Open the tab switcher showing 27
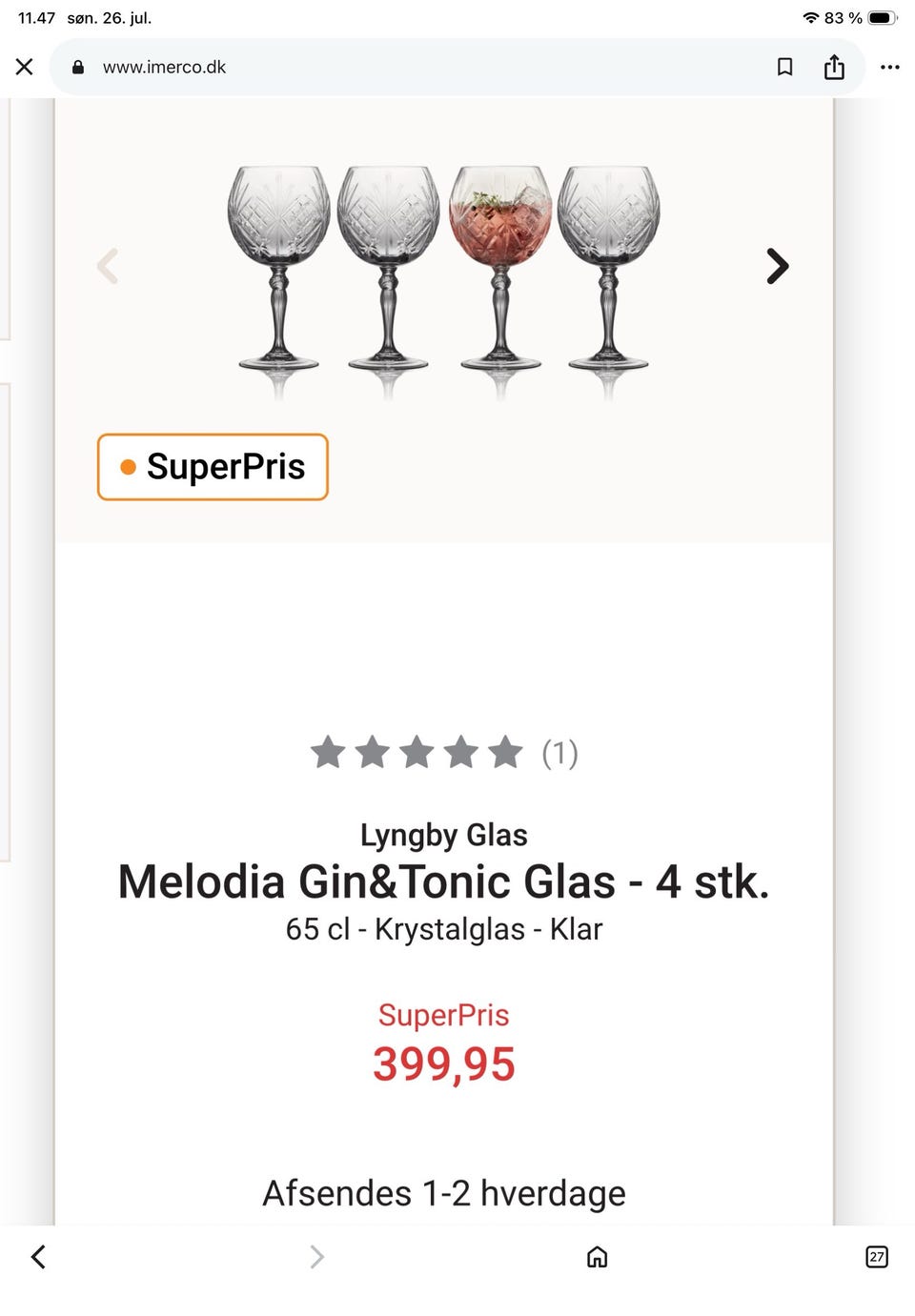 coord(877,1257)
